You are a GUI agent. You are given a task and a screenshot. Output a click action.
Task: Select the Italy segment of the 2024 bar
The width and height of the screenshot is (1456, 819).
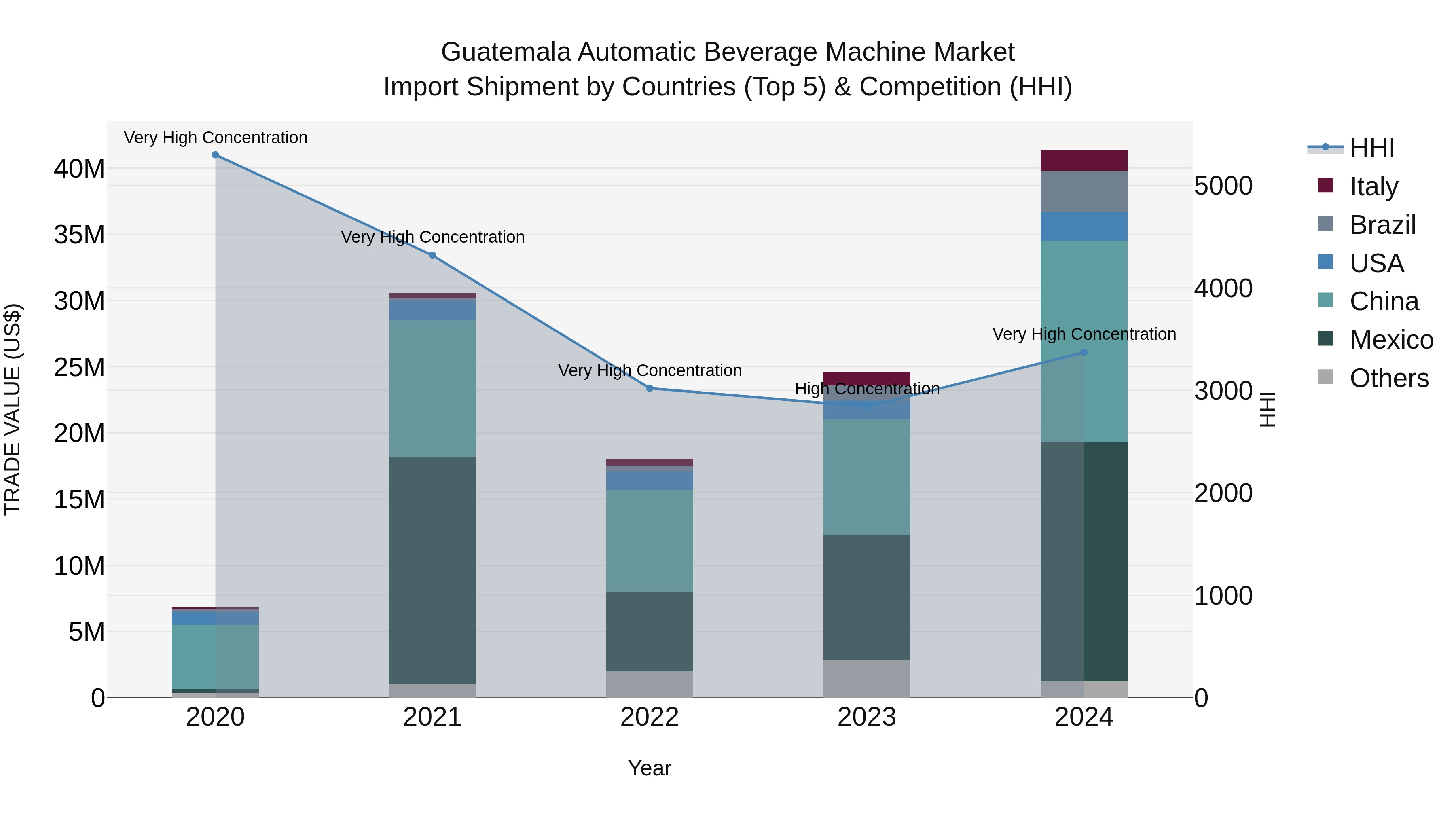1084,161
